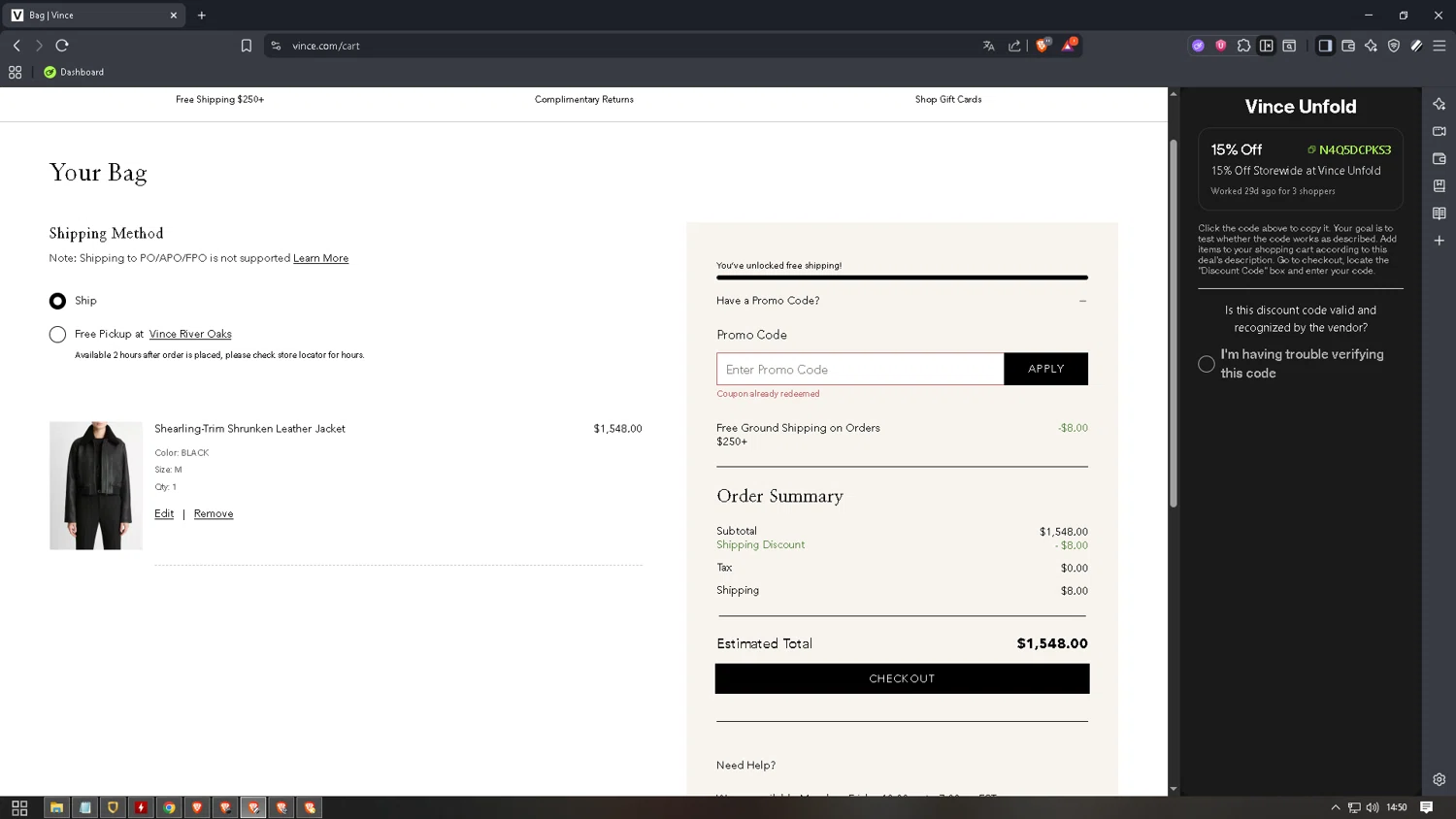Screen dimensions: 1456x819
Task: Toggle the sidebar panel button
Action: coord(1325,46)
